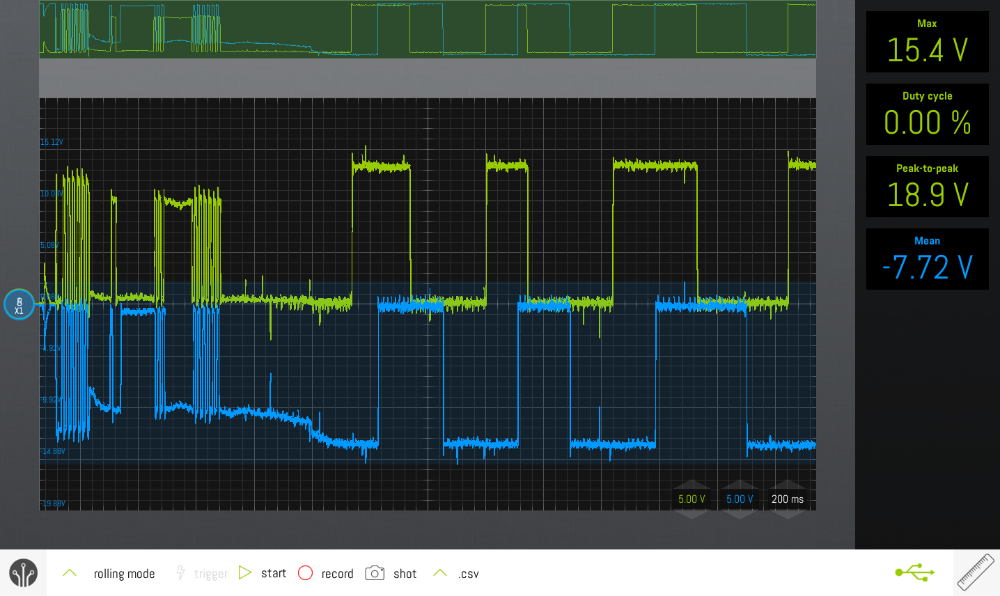This screenshot has width=1000, height=596.
Task: Take a screenshot with the camera icon
Action: (374, 573)
